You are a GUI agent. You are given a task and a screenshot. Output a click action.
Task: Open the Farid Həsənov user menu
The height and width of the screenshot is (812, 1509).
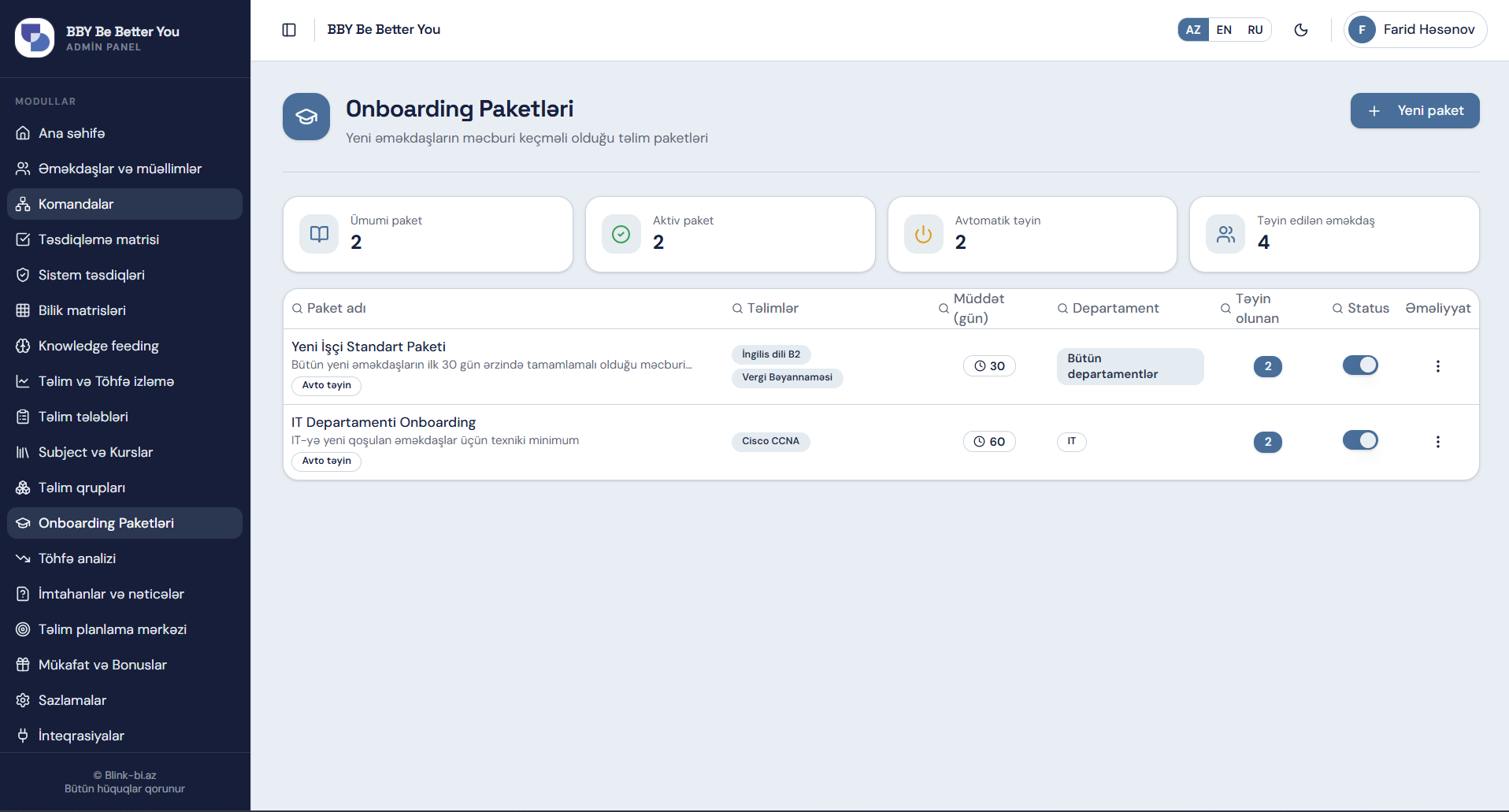(1415, 30)
